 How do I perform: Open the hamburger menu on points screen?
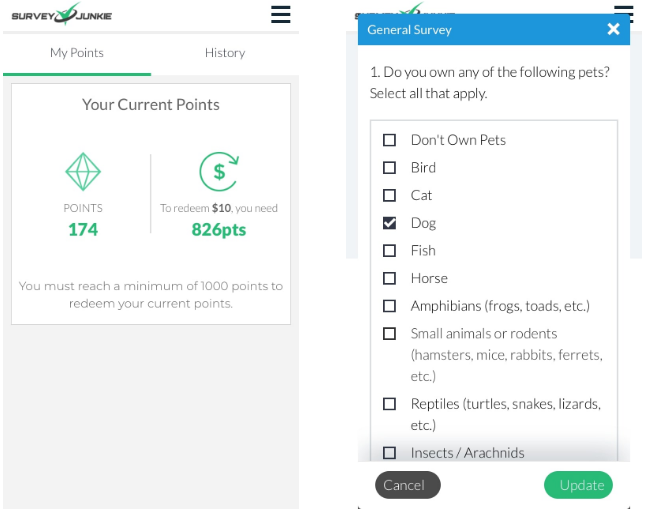[281, 15]
